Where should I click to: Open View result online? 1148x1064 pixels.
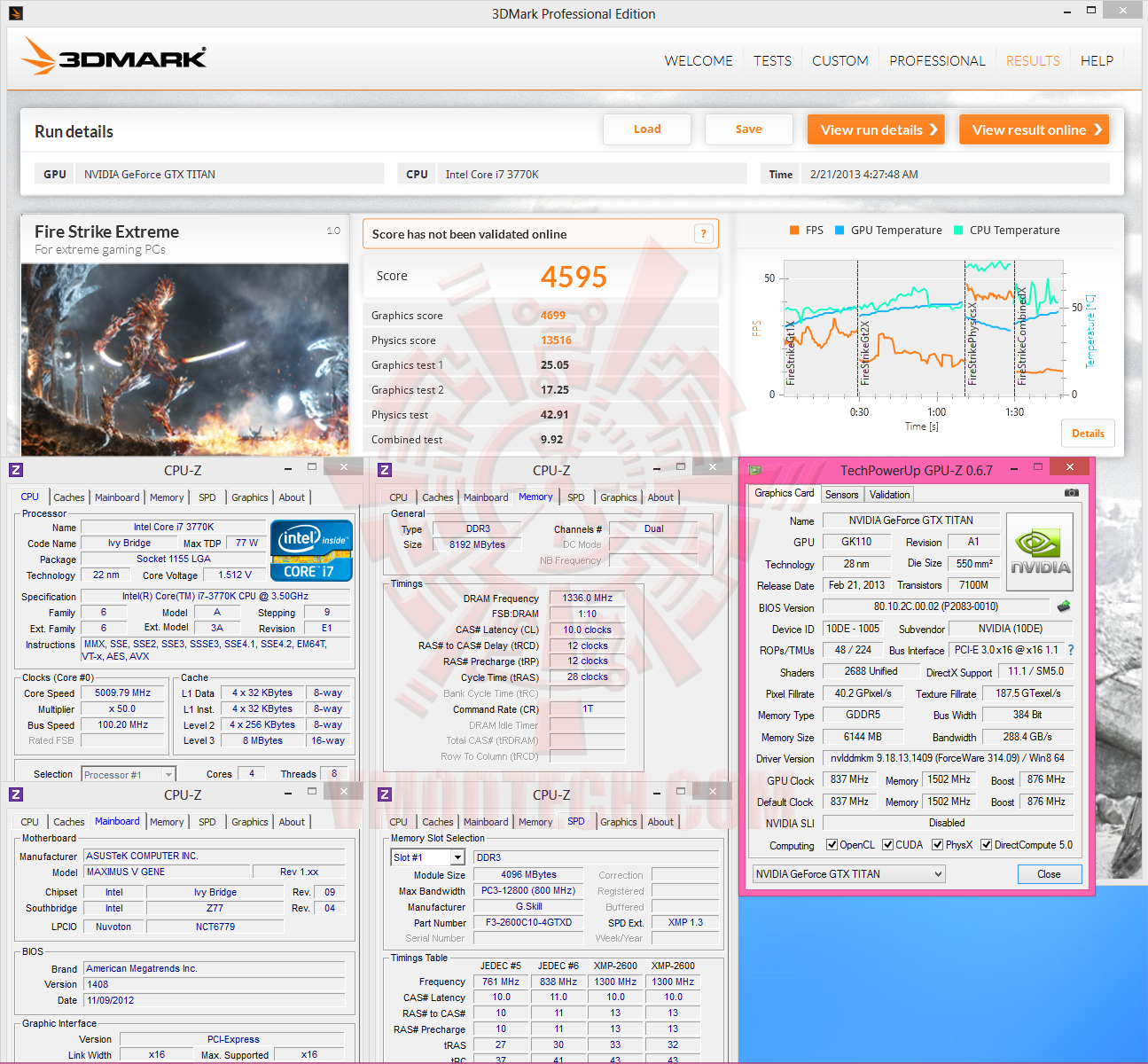tap(1035, 129)
